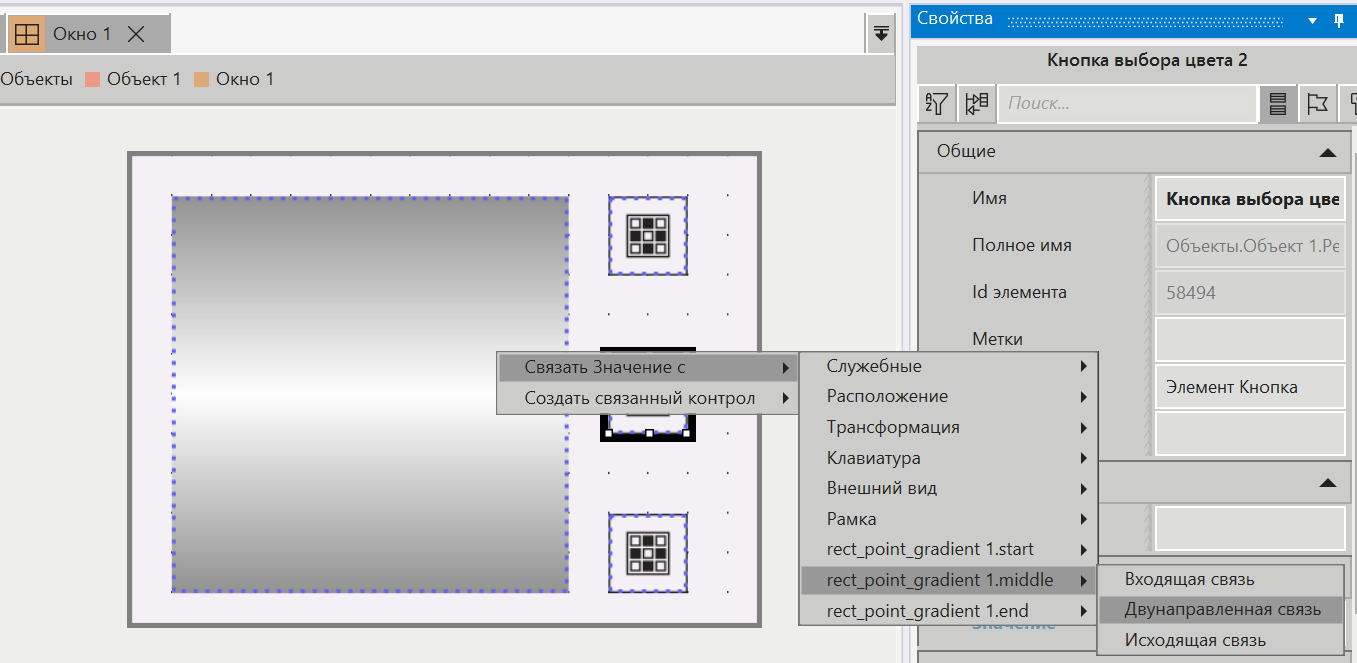The height and width of the screenshot is (663, 1357).
Task: Close the Окно 1 tab
Action: (x=137, y=34)
